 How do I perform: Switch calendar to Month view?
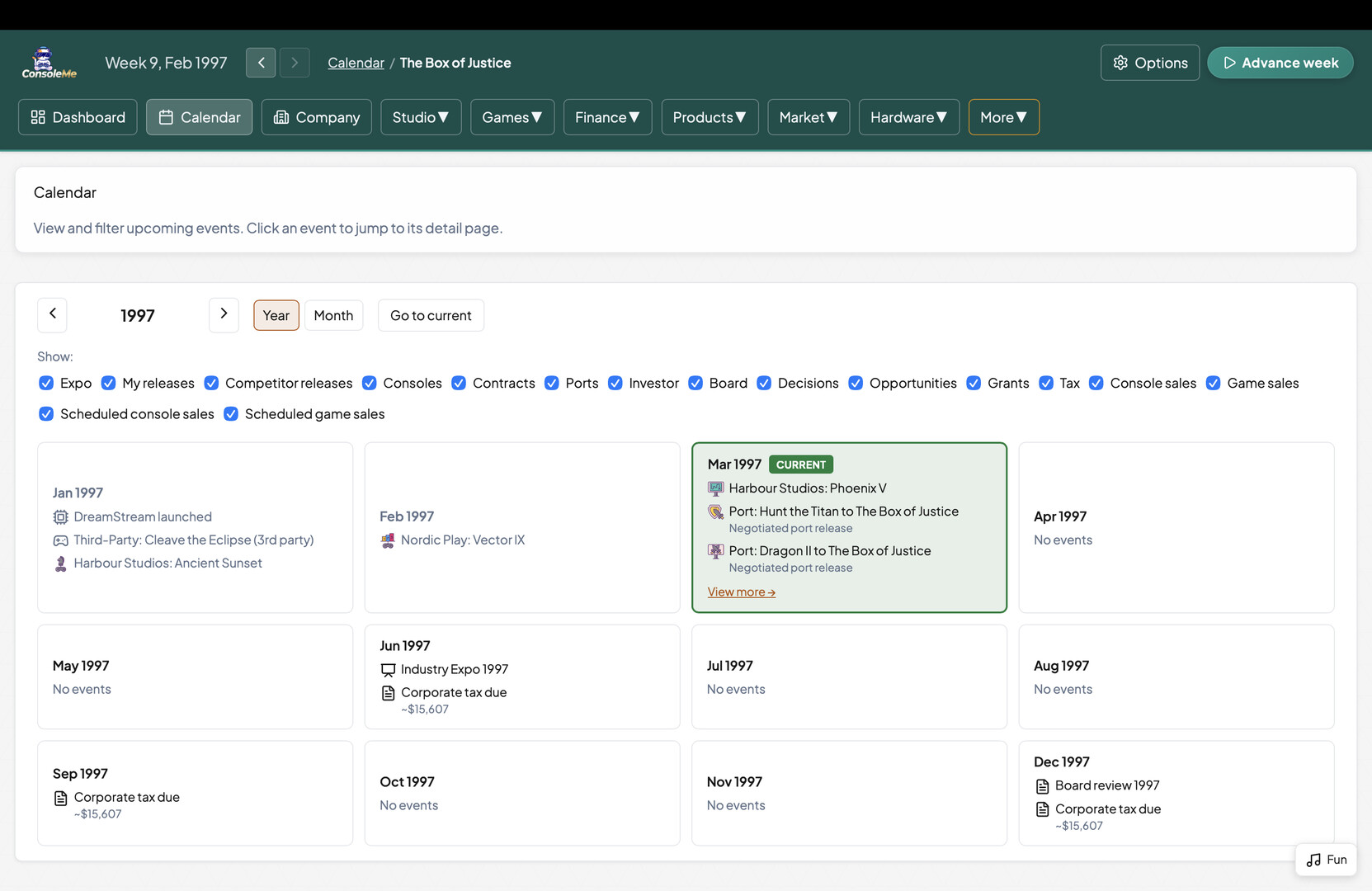[333, 315]
